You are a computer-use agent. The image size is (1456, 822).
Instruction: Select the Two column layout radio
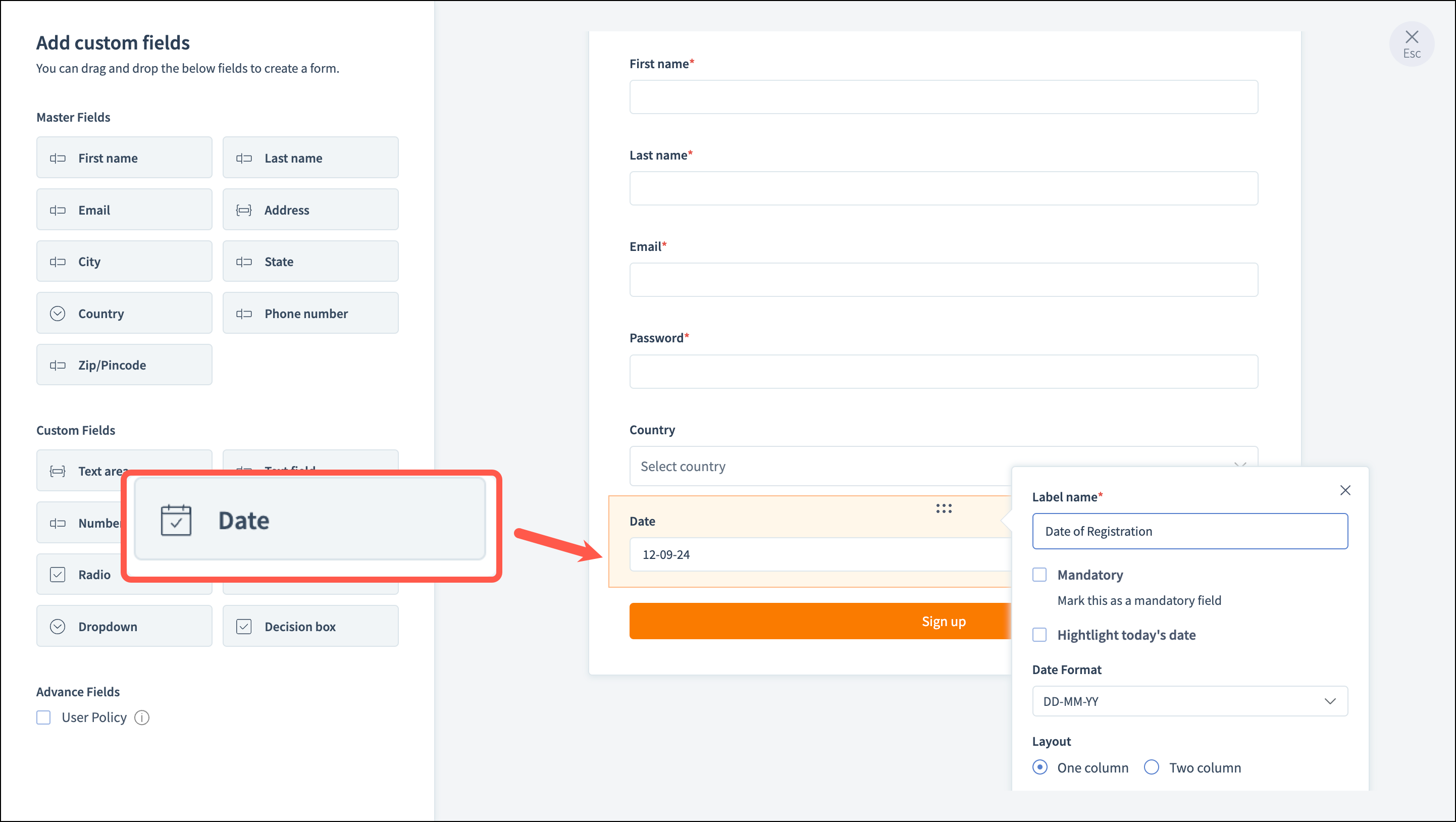click(1152, 767)
